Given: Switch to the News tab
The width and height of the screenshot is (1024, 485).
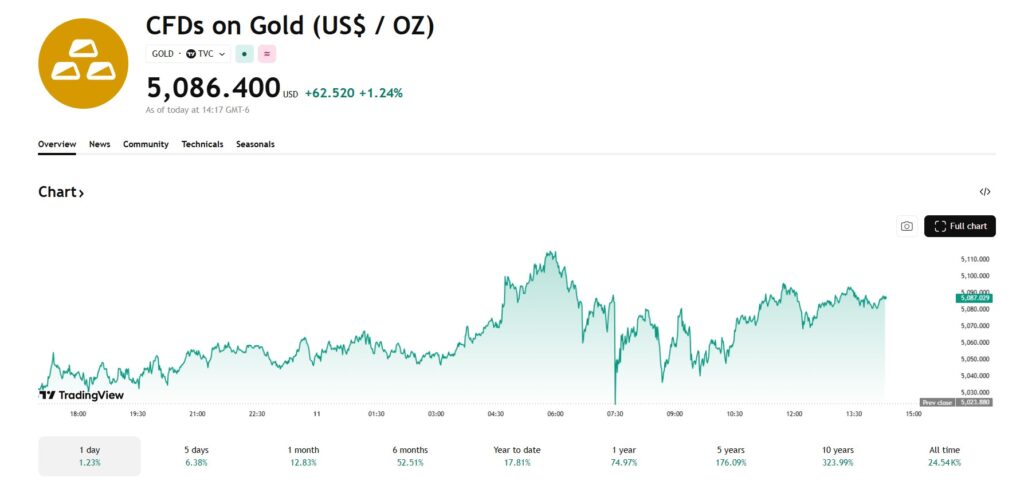Looking at the screenshot, I should 99,144.
